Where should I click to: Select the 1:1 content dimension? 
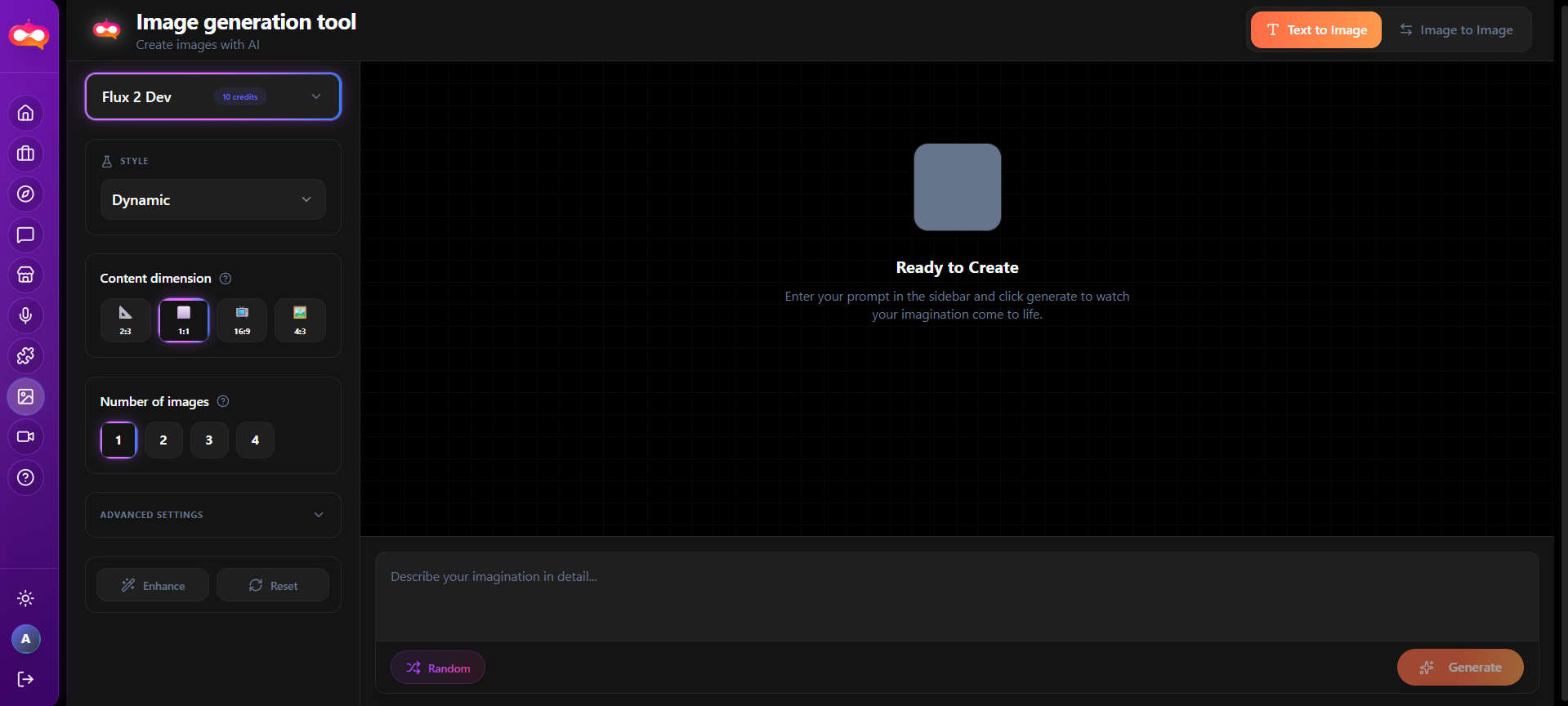click(184, 320)
